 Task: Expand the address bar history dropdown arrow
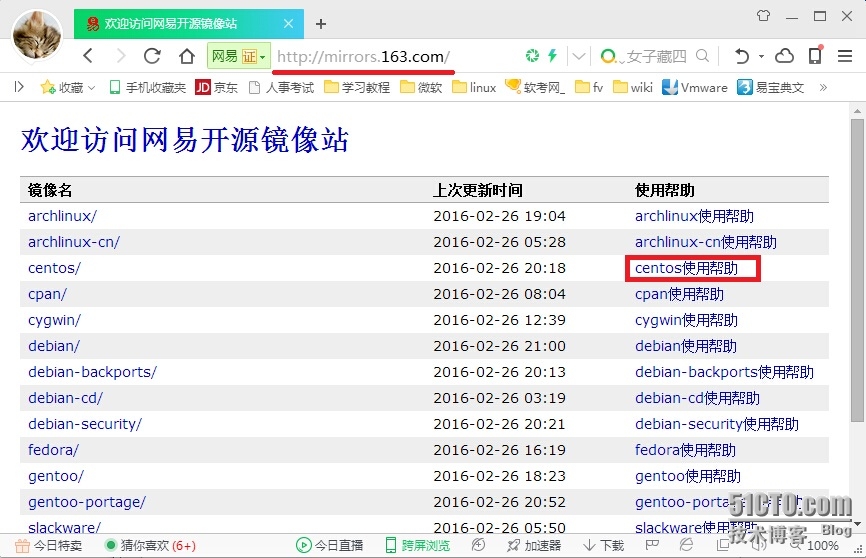[x=578, y=56]
